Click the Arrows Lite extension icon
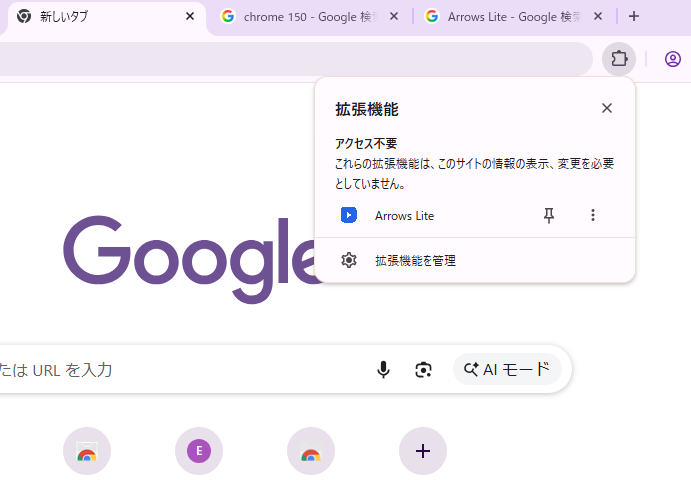 pyautogui.click(x=349, y=215)
